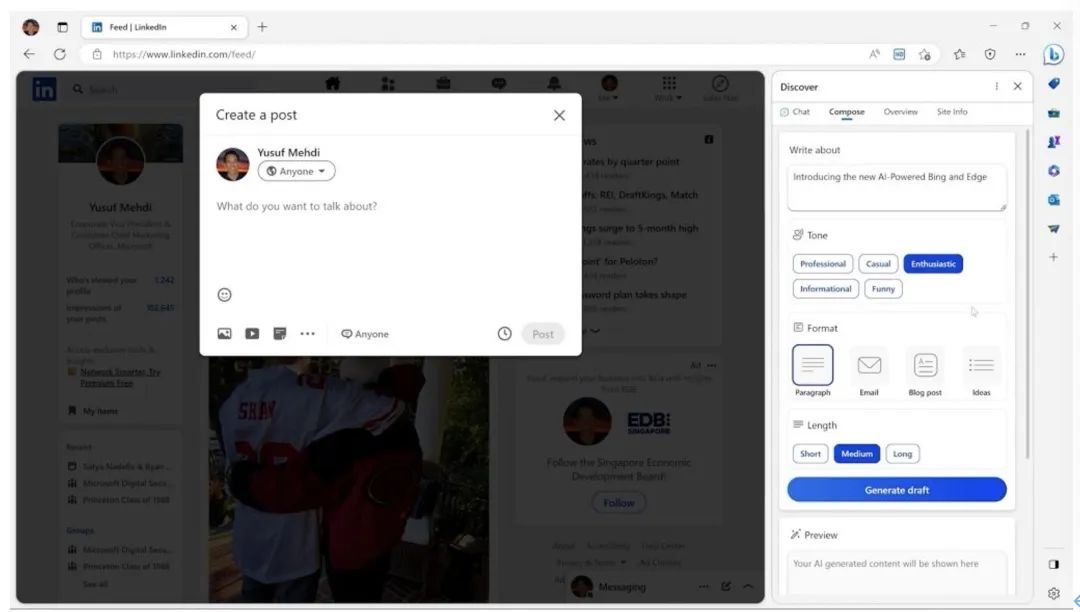
Task: Add a photo to the LinkedIn post
Action: pos(225,334)
